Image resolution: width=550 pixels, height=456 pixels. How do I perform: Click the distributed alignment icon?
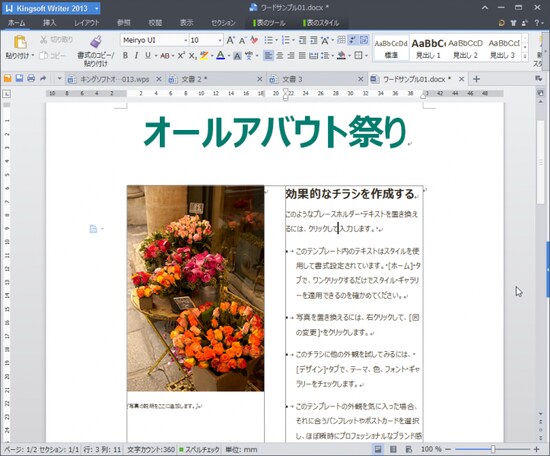pos(313,55)
